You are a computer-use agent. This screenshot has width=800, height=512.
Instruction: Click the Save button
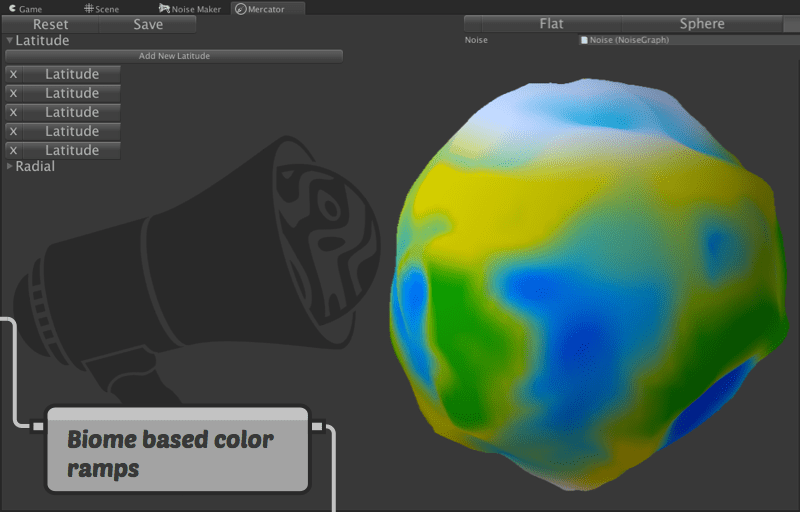tap(148, 24)
